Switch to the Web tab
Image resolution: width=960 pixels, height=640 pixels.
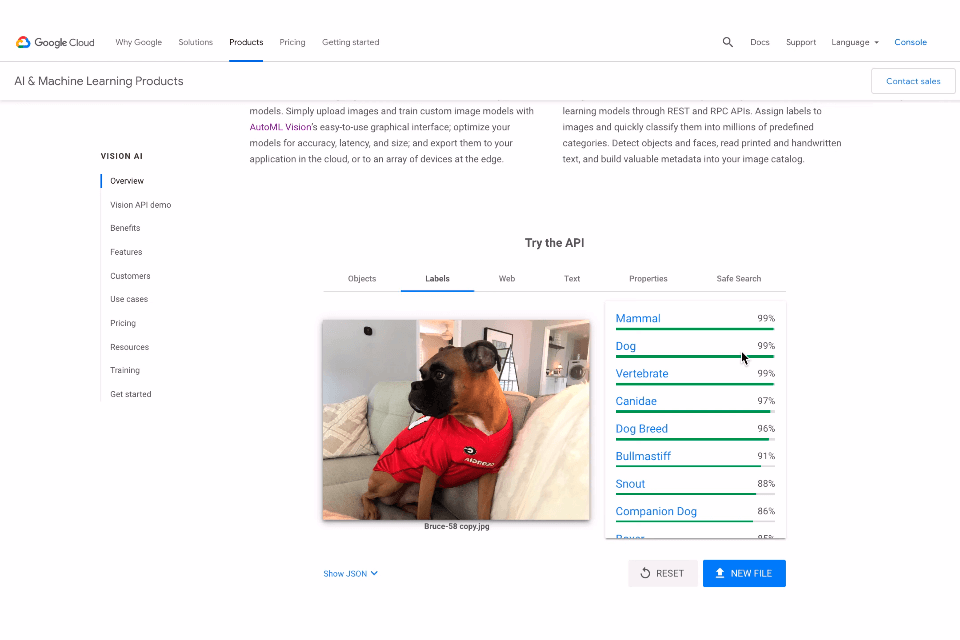(506, 279)
